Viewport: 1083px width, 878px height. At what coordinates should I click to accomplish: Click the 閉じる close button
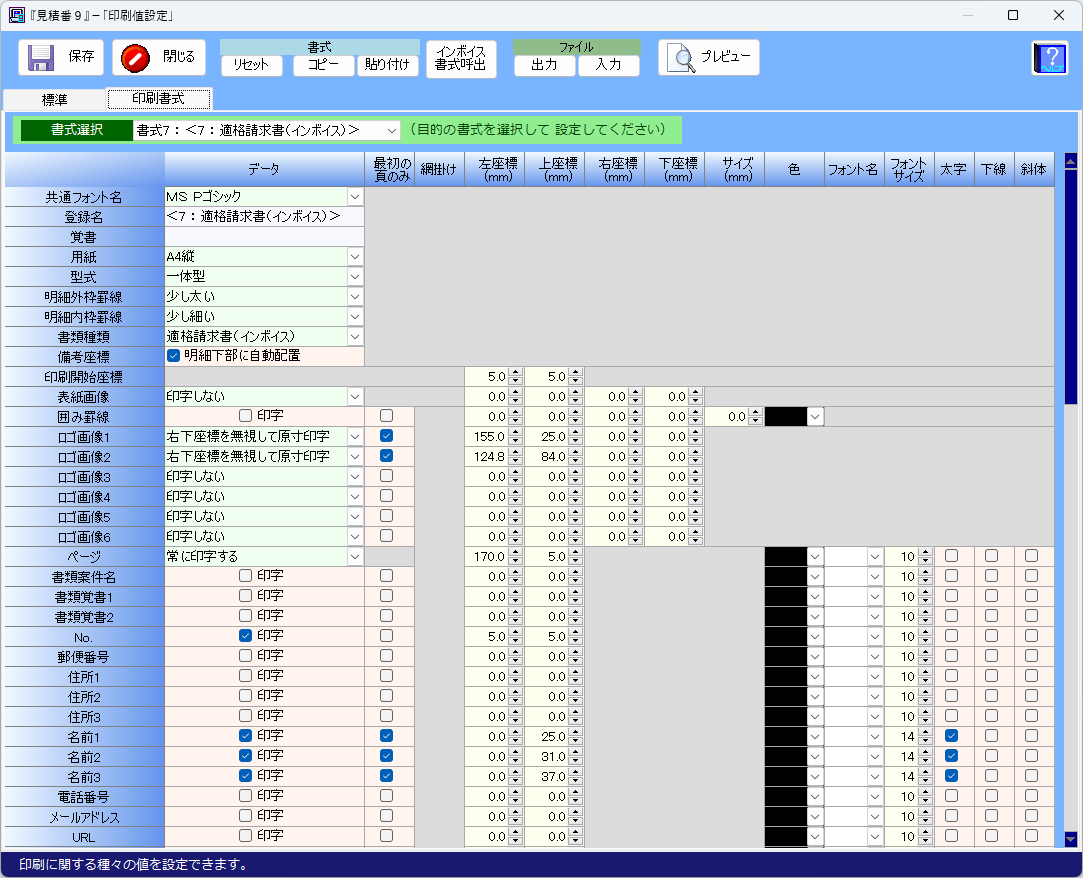click(x=159, y=57)
